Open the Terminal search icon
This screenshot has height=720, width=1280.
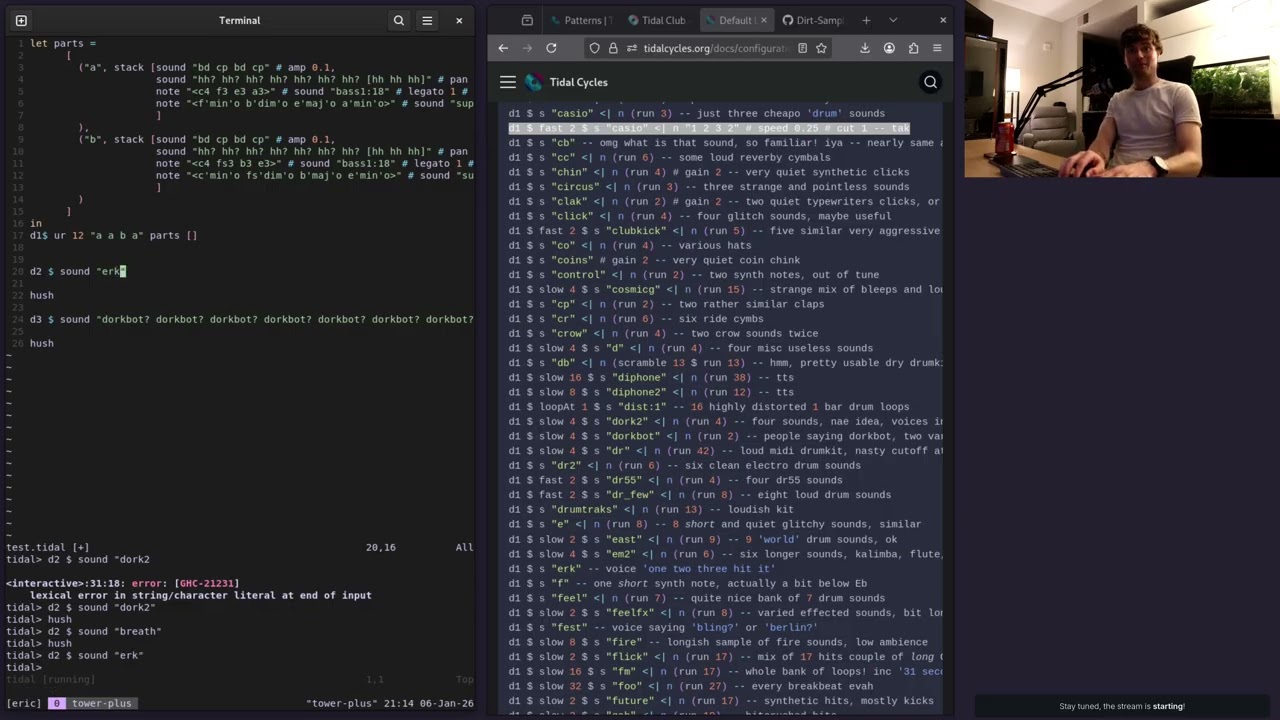399,20
